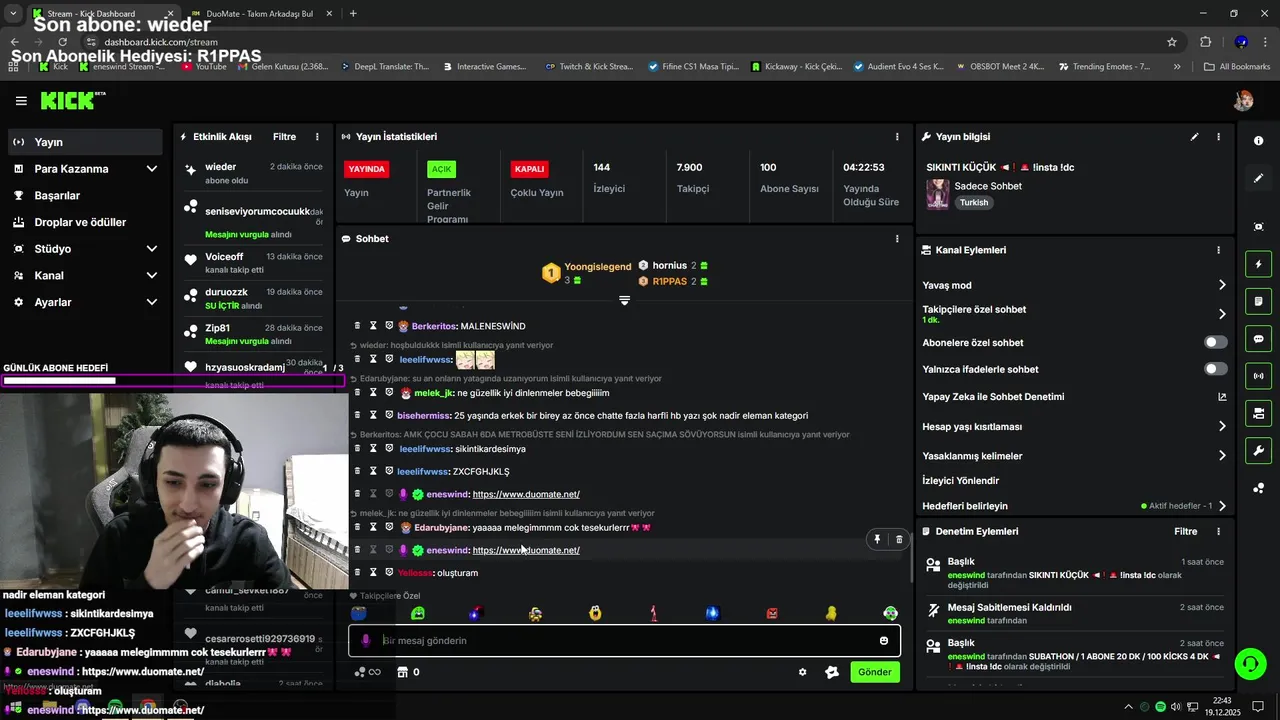The height and width of the screenshot is (720, 1280).
Task: Open the green headset support button
Action: [1249, 663]
